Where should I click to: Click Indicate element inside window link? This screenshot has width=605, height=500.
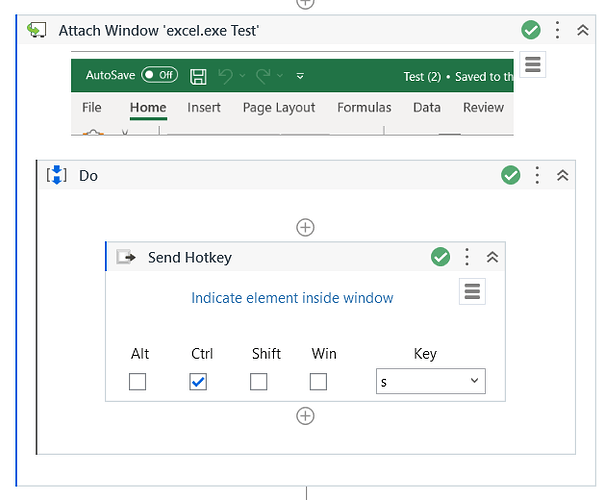292,298
